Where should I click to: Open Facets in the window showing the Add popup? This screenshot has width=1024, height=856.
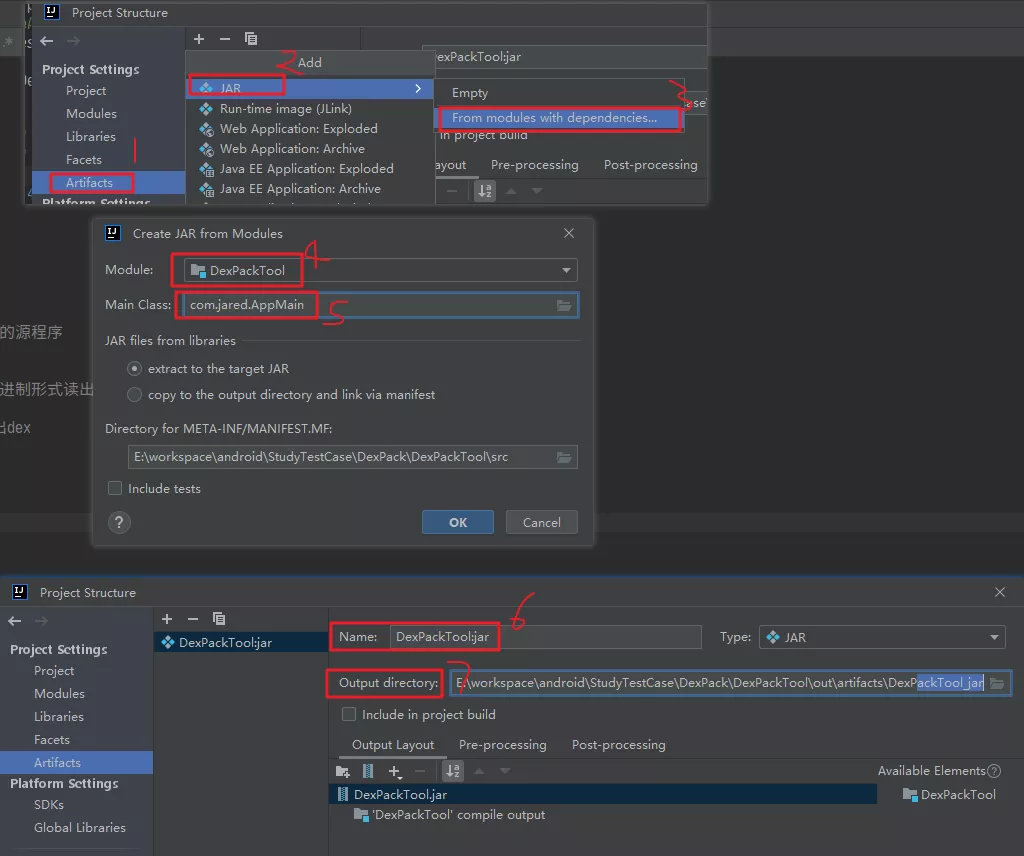tap(84, 159)
